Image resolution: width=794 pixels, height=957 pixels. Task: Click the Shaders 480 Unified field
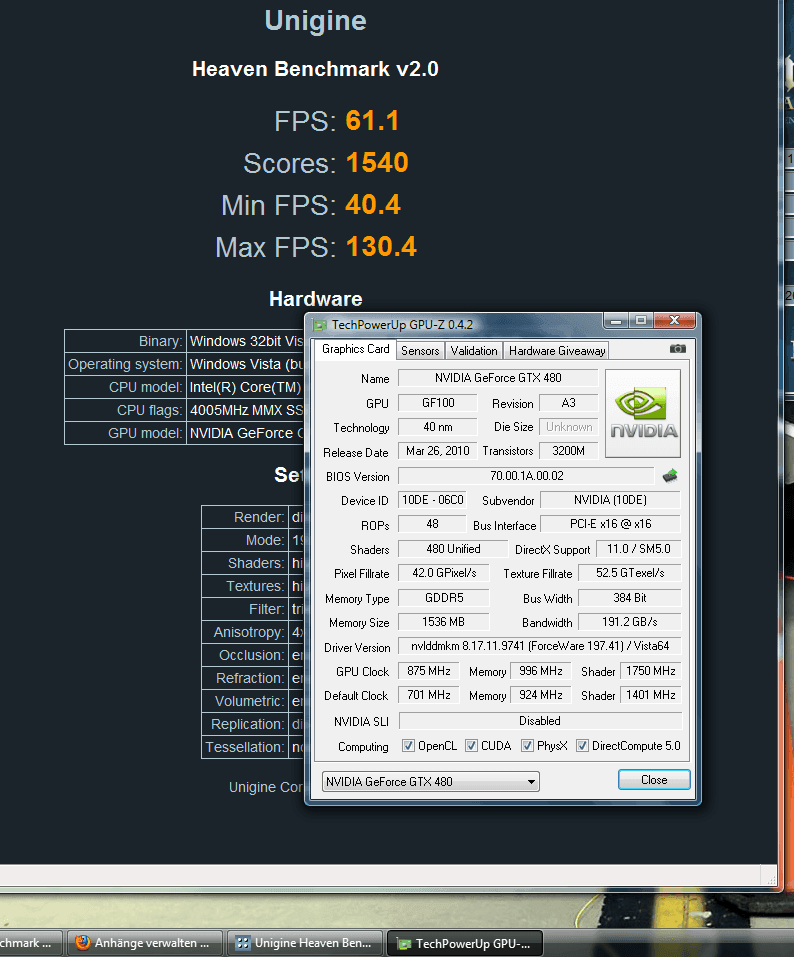(x=453, y=549)
